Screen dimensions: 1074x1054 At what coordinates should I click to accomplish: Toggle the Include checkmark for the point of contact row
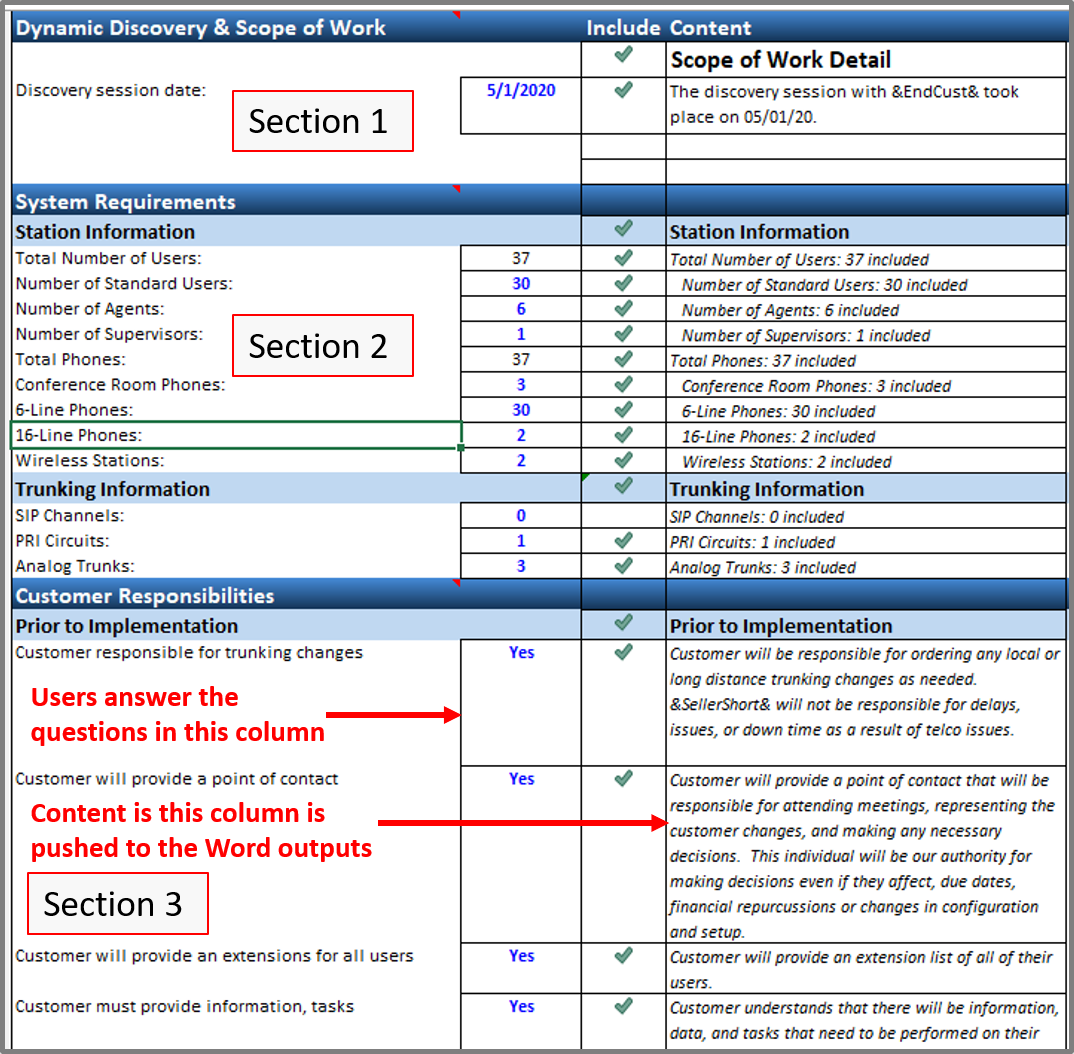(623, 779)
